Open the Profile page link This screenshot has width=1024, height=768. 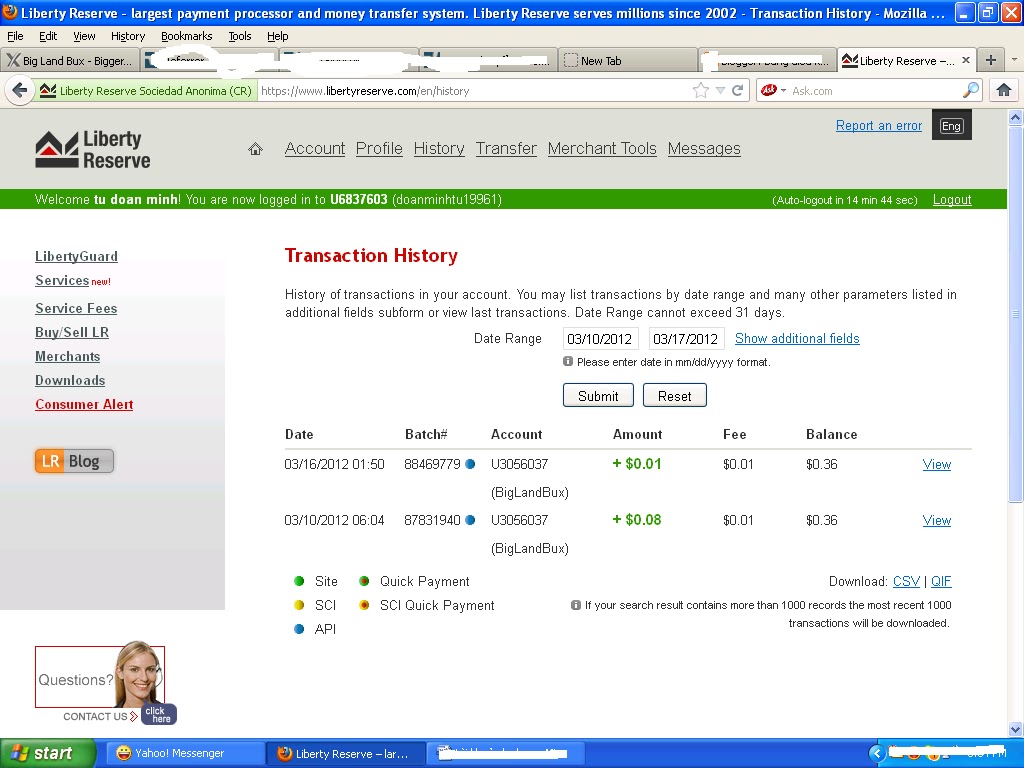(x=379, y=149)
